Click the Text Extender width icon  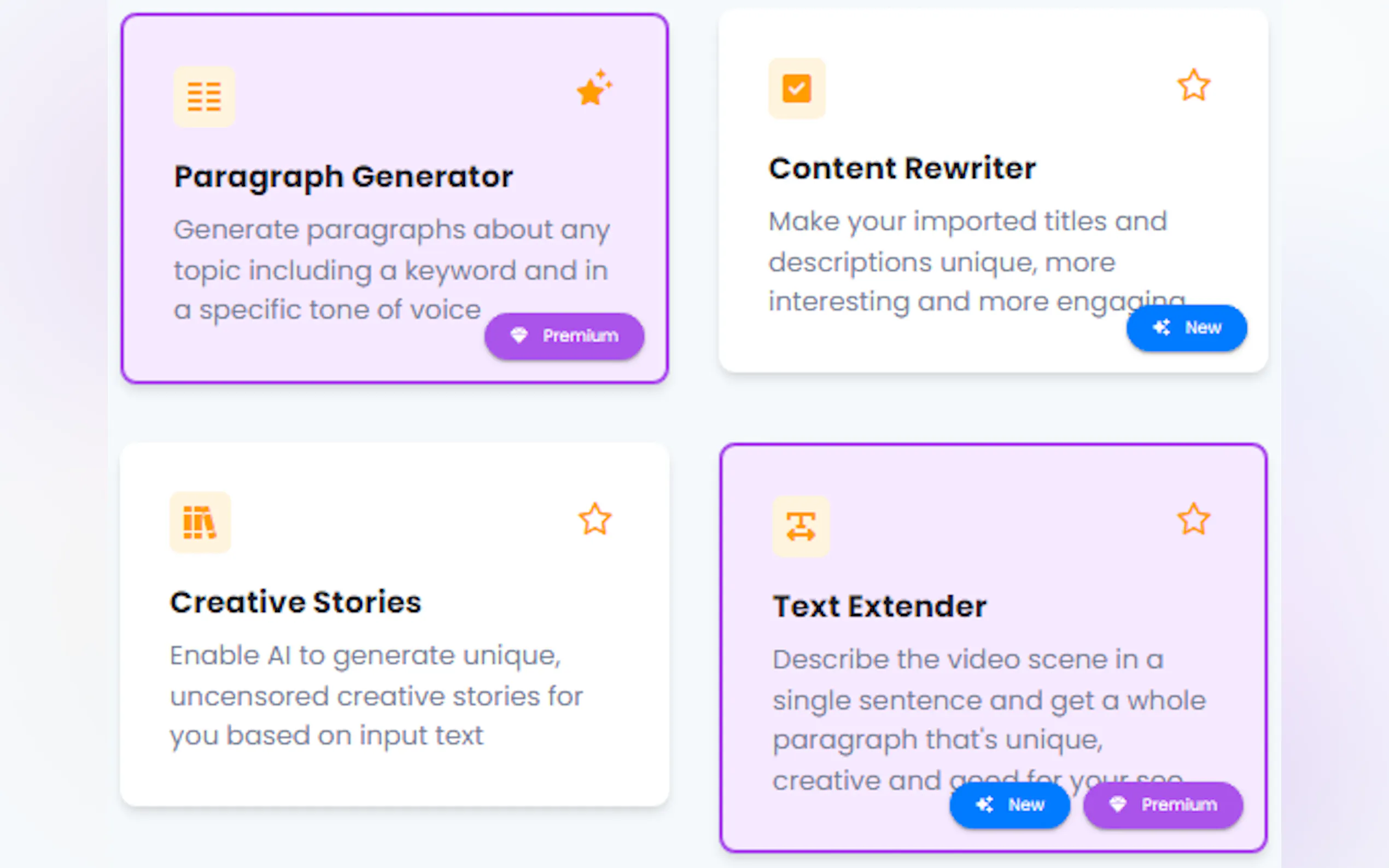coord(801,526)
